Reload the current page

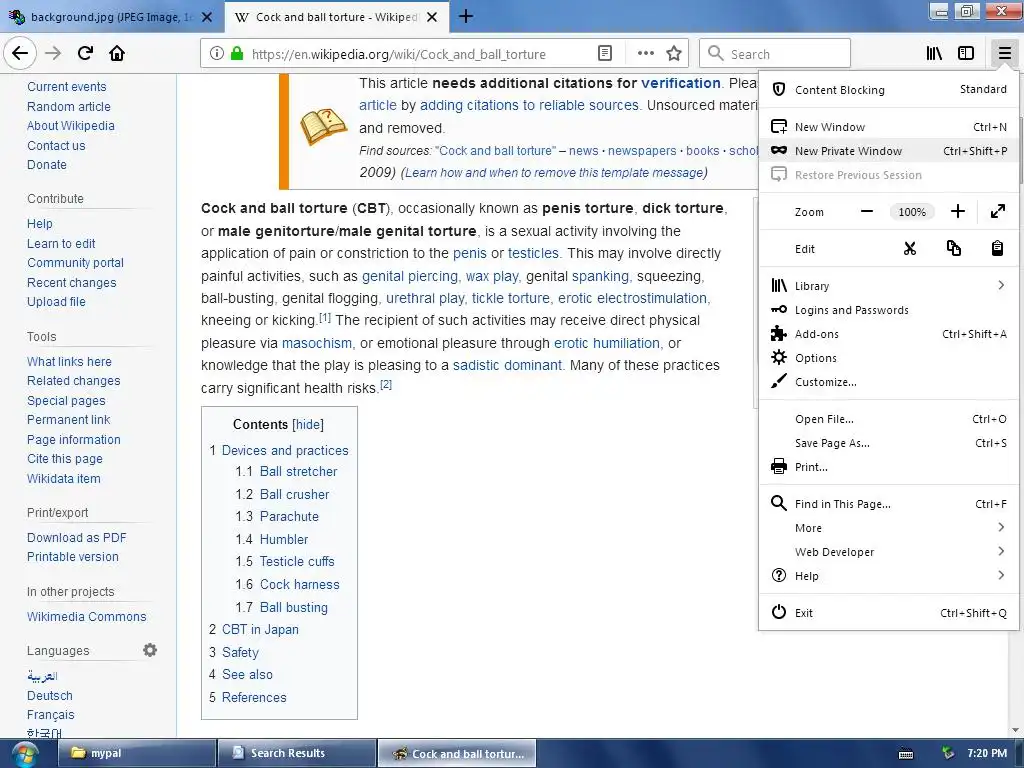[85, 53]
